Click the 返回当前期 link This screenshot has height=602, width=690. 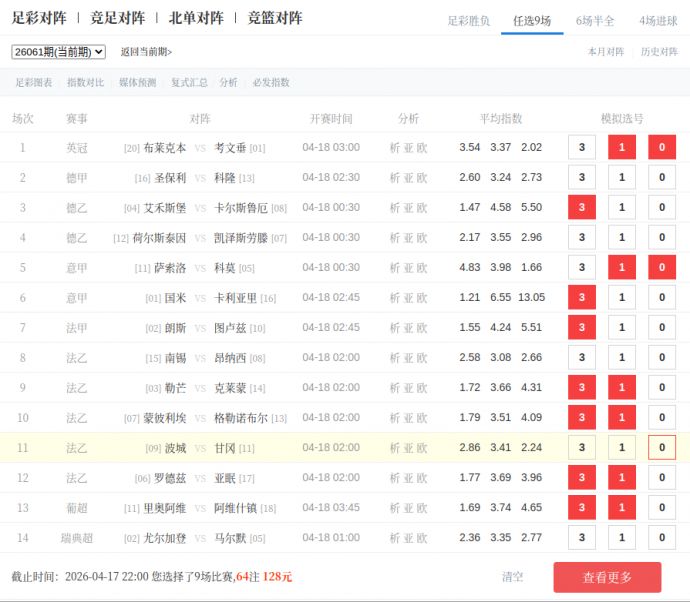coord(146,52)
